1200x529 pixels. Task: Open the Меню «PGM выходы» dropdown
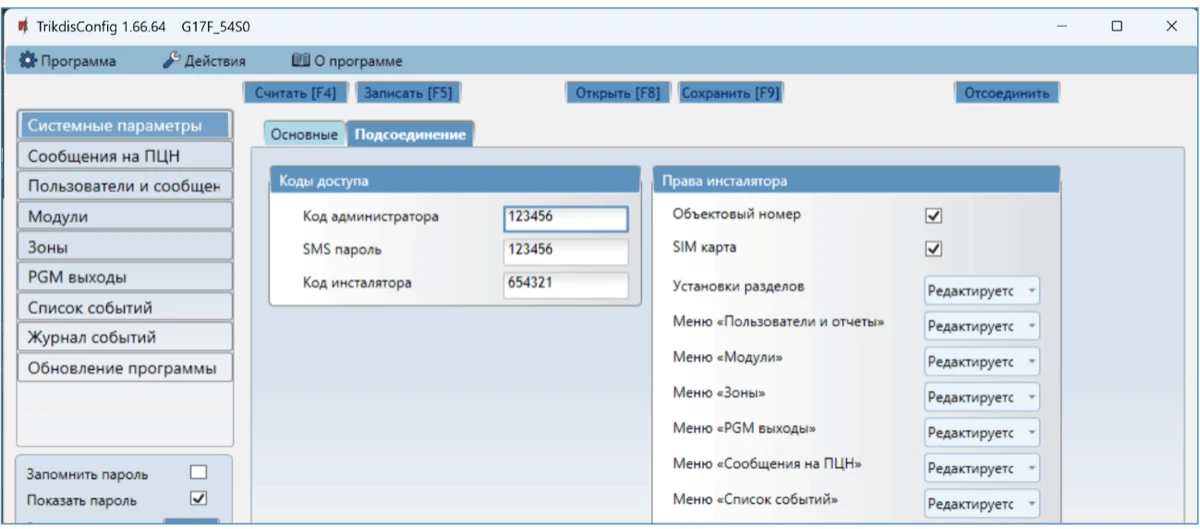point(981,432)
